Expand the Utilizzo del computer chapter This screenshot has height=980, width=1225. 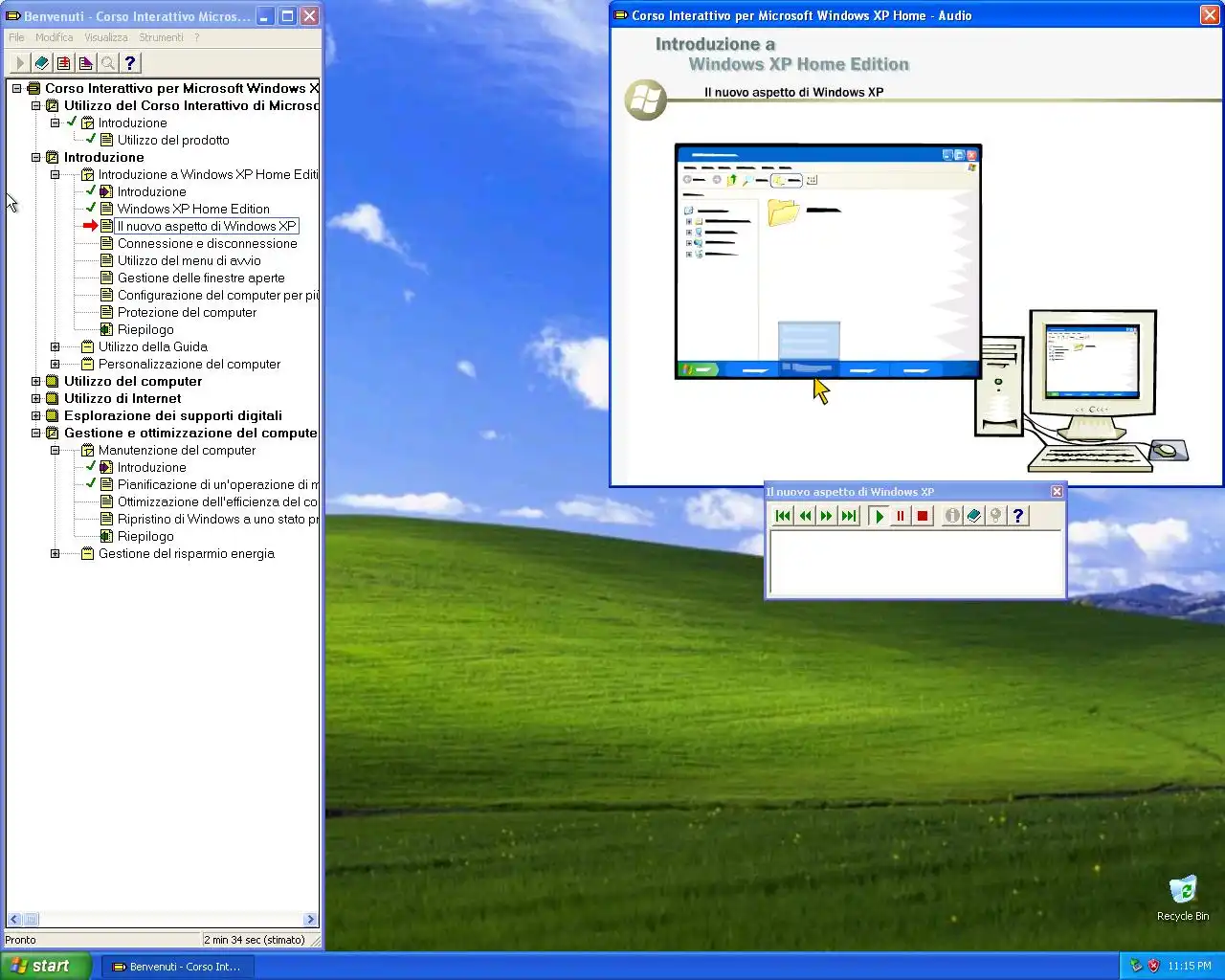(x=35, y=381)
